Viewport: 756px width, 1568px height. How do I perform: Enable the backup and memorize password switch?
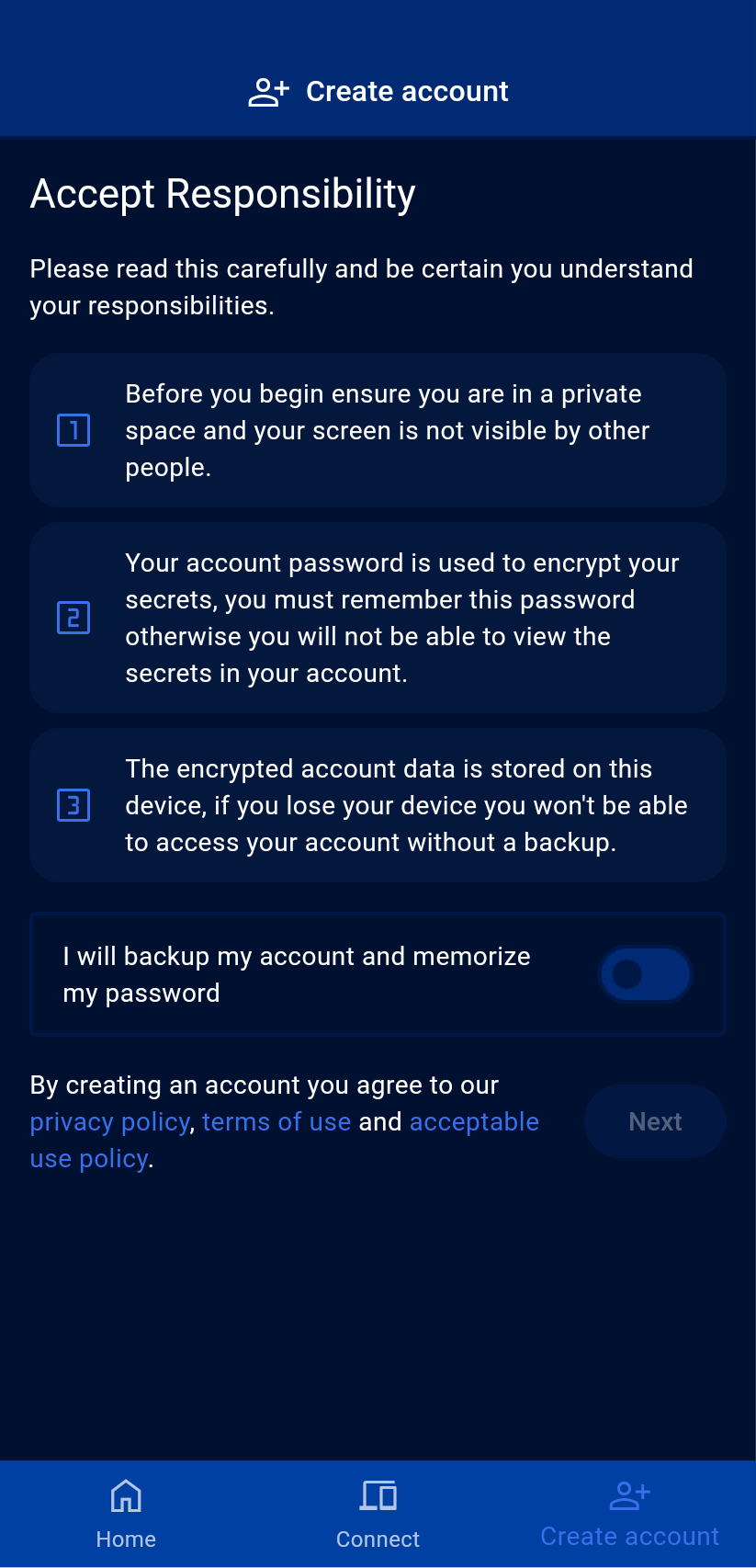pyautogui.click(x=645, y=974)
